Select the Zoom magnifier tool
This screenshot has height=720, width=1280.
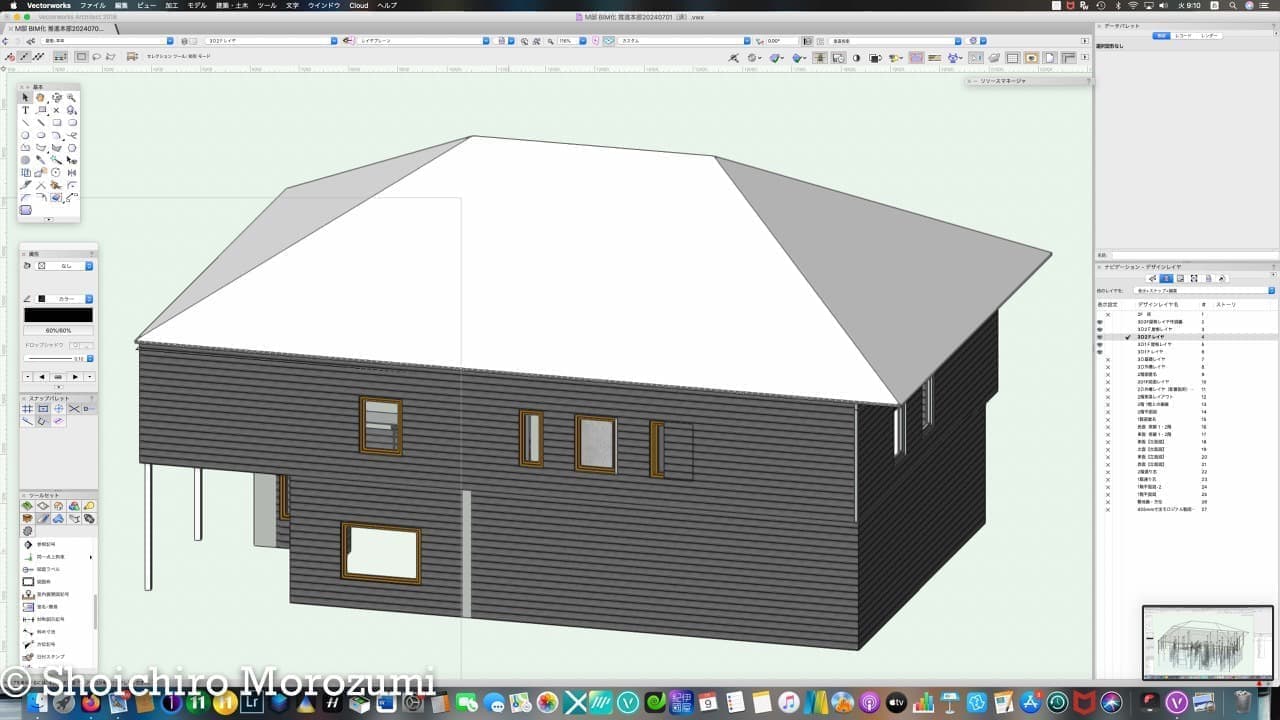tap(72, 98)
